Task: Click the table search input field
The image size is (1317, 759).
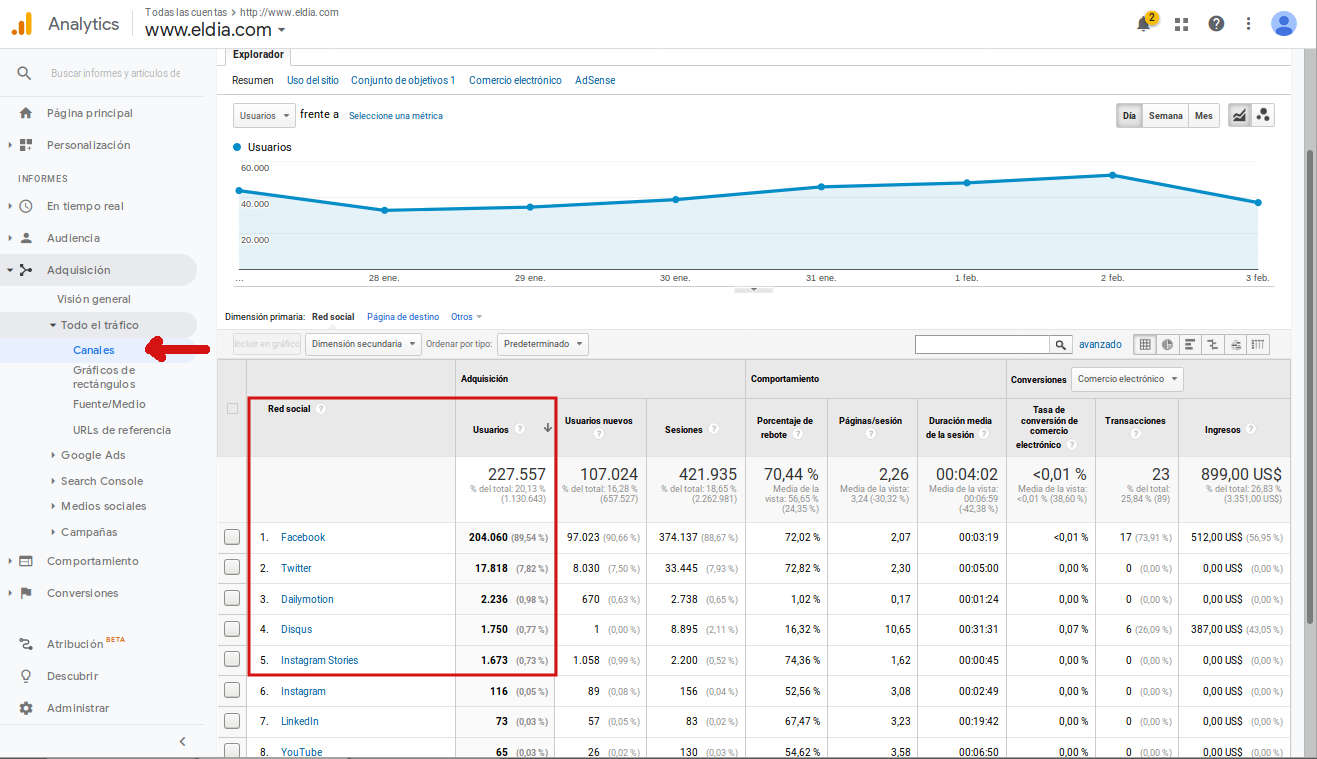Action: coord(981,344)
